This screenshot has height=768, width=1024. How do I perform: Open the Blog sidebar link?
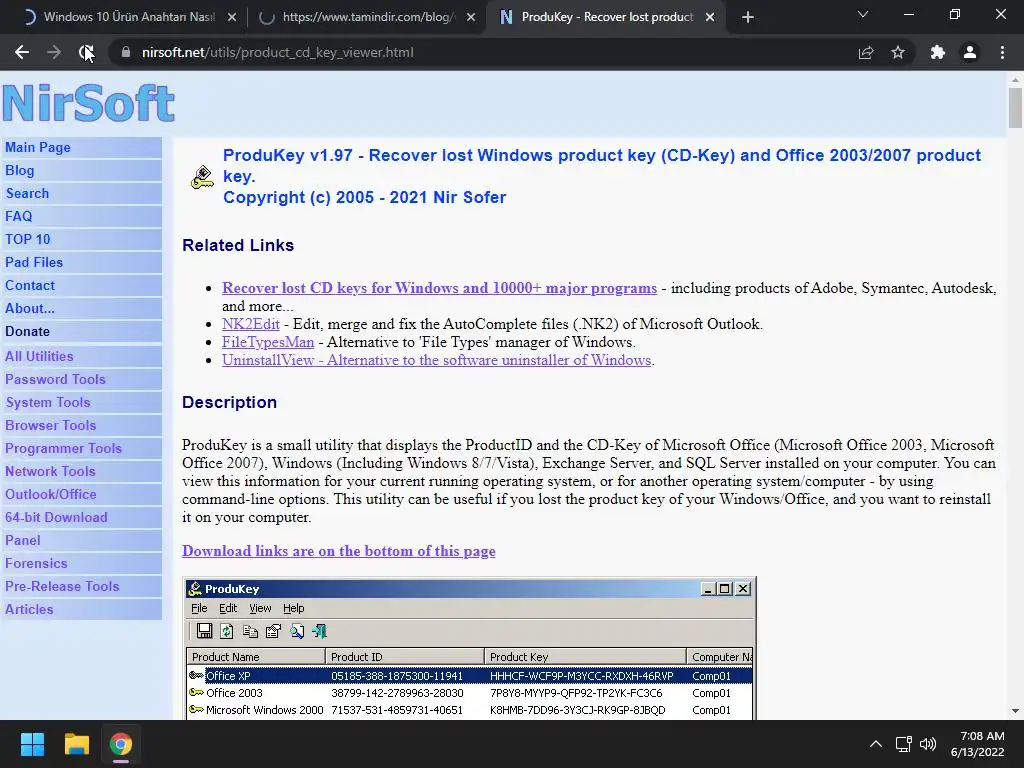point(82,170)
